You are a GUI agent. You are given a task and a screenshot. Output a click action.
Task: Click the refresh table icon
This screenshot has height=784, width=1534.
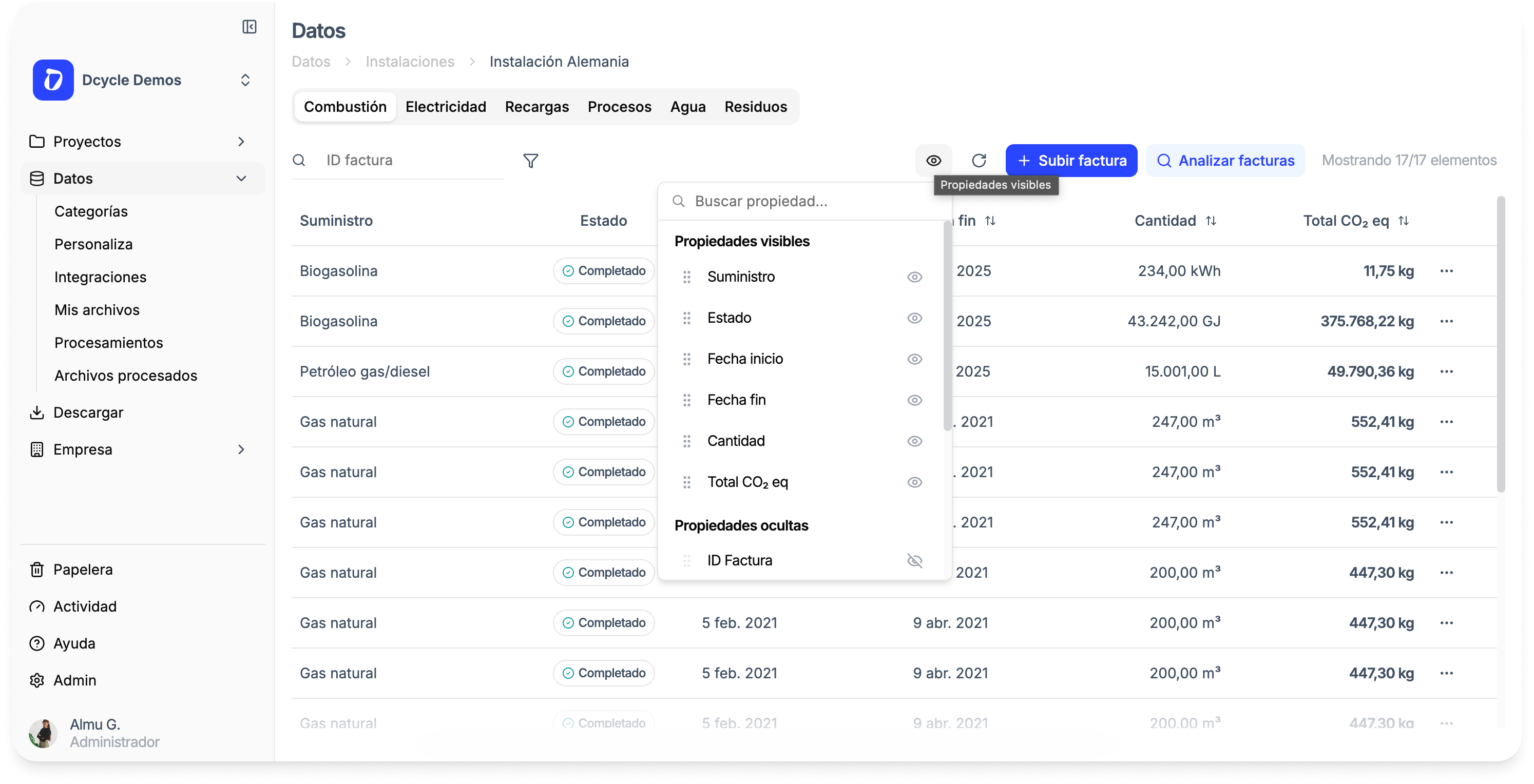coord(979,161)
